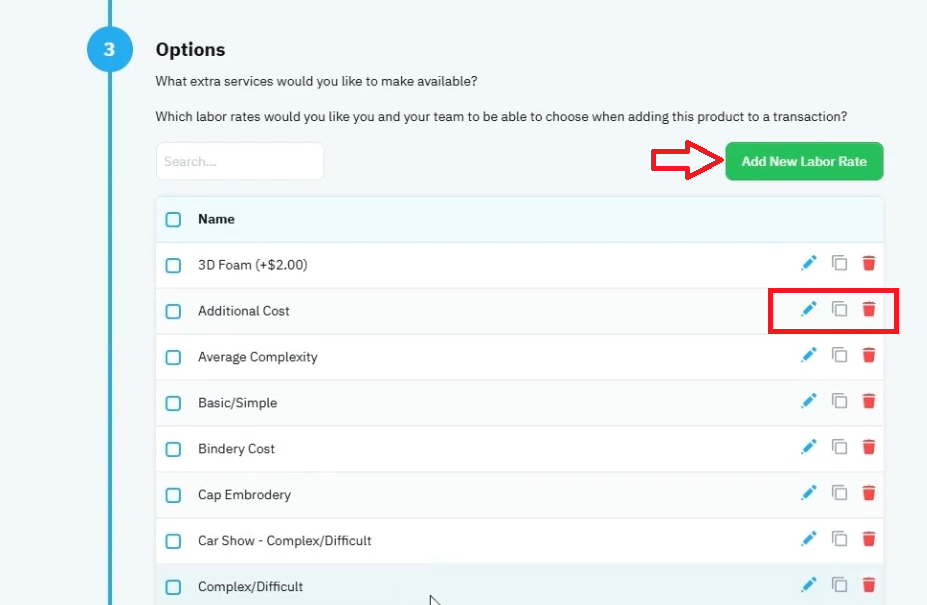This screenshot has height=605, width=927.
Task: Edit the Complex/Difficult labor rate
Action: (808, 585)
